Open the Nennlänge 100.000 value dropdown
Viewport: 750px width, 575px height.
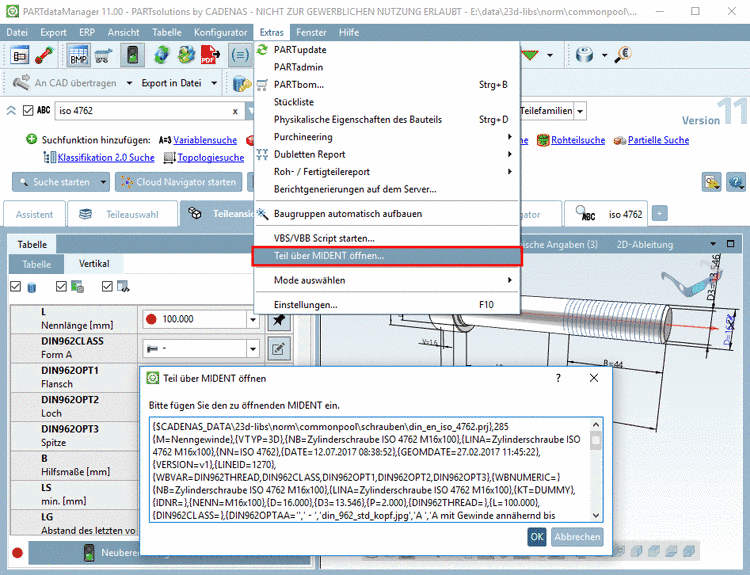pyautogui.click(x=253, y=320)
